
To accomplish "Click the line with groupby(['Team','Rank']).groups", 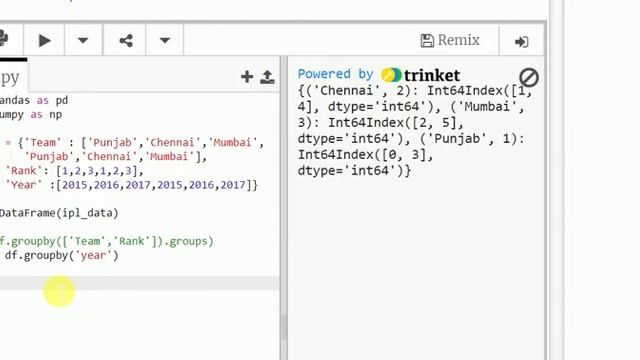I will click(x=107, y=241).
